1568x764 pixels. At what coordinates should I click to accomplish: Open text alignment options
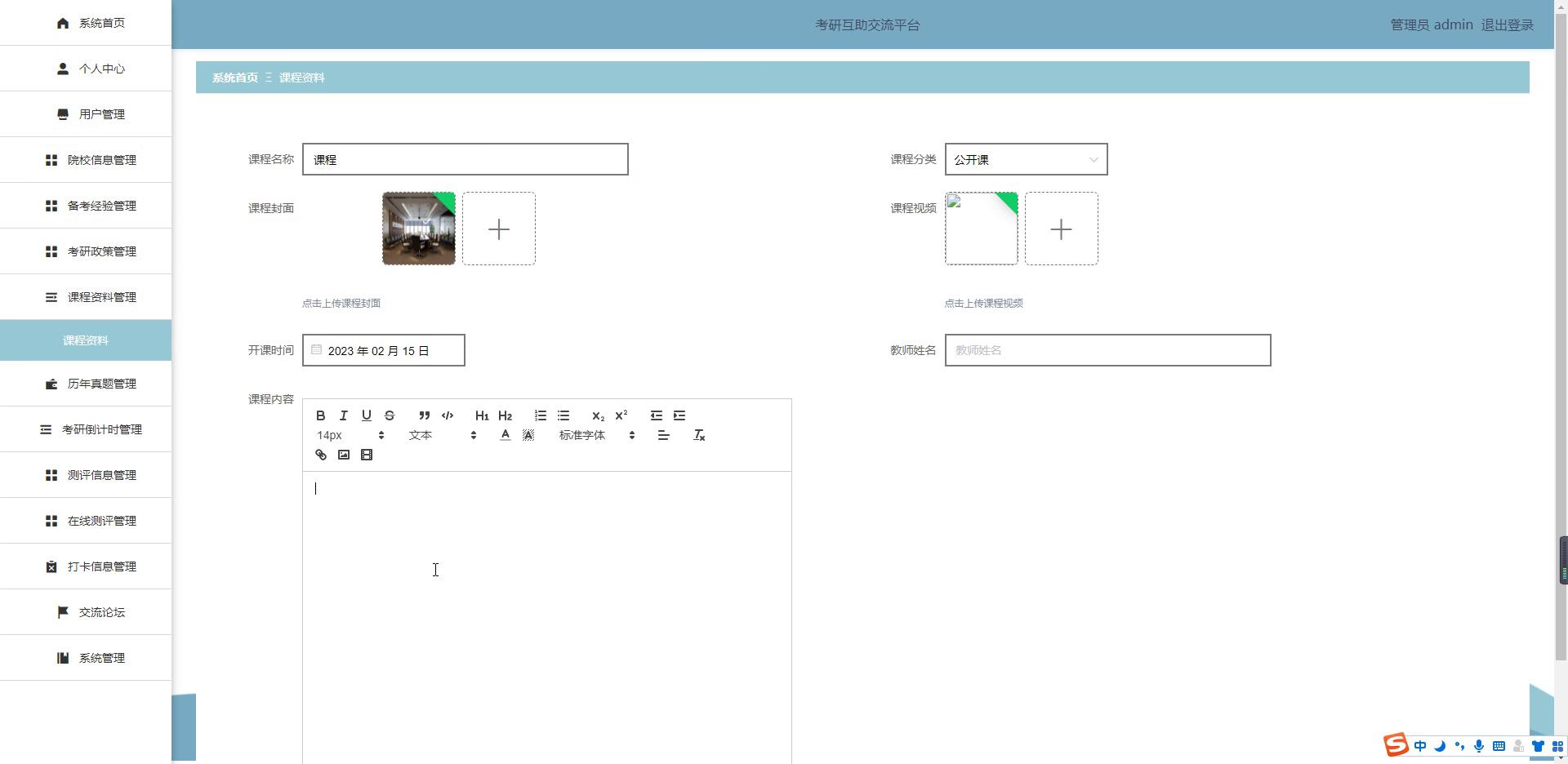663,435
